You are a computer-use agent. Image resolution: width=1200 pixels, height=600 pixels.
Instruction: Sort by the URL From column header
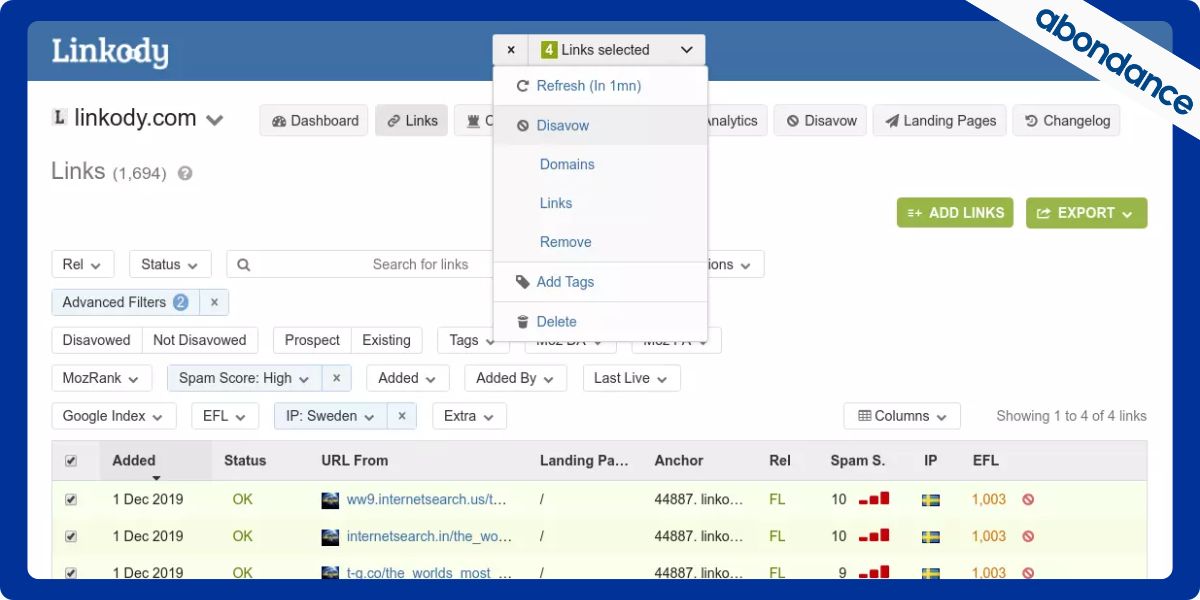[x=355, y=461]
